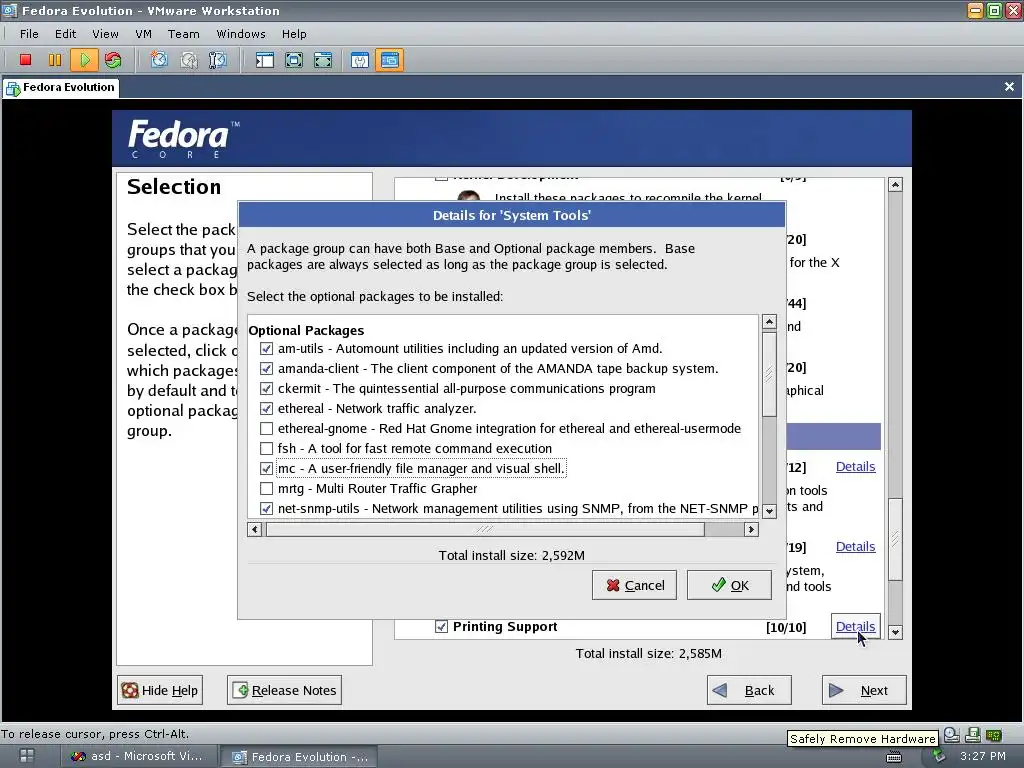Click the green Power On play icon
Image resolution: width=1024 pixels, height=768 pixels.
(x=84, y=60)
